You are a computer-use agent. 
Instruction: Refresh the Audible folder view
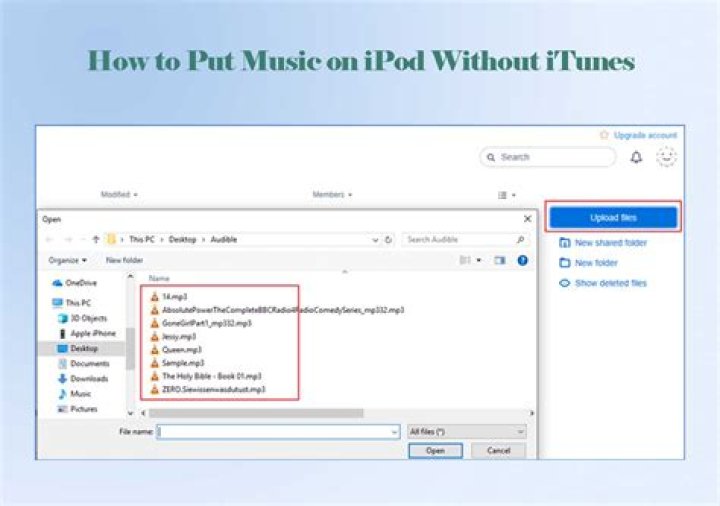pos(388,240)
